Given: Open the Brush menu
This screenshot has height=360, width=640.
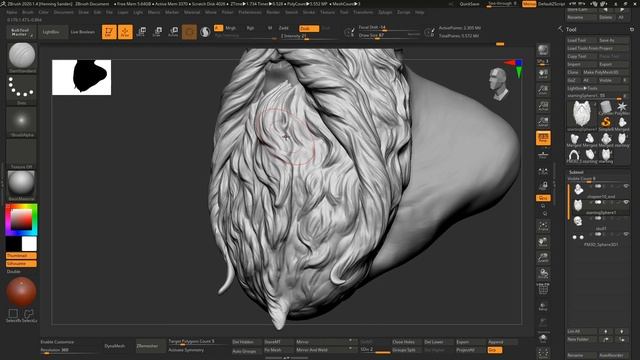Looking at the screenshot, I should (x=28, y=12).
